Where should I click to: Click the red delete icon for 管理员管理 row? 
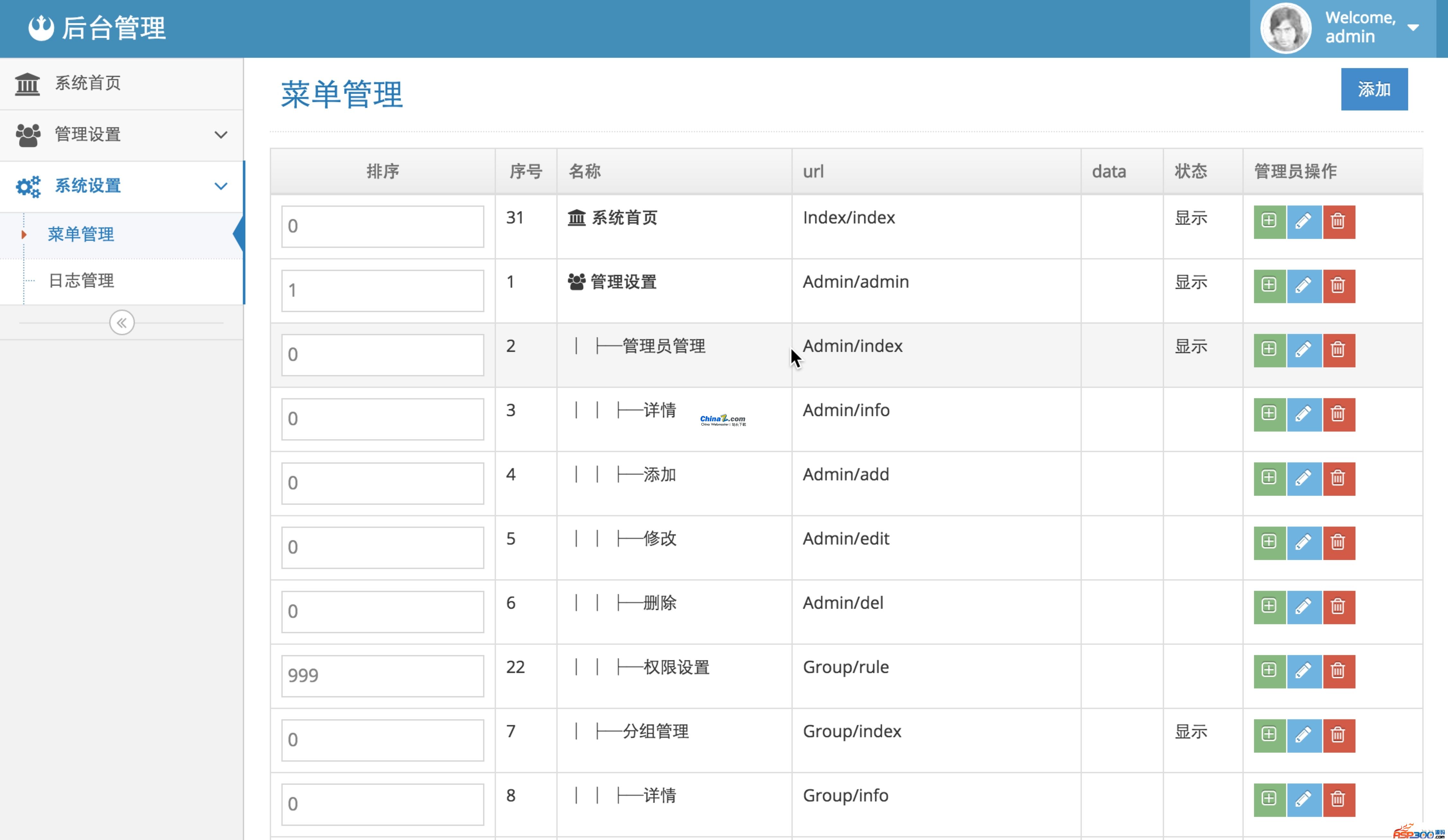pyautogui.click(x=1338, y=350)
